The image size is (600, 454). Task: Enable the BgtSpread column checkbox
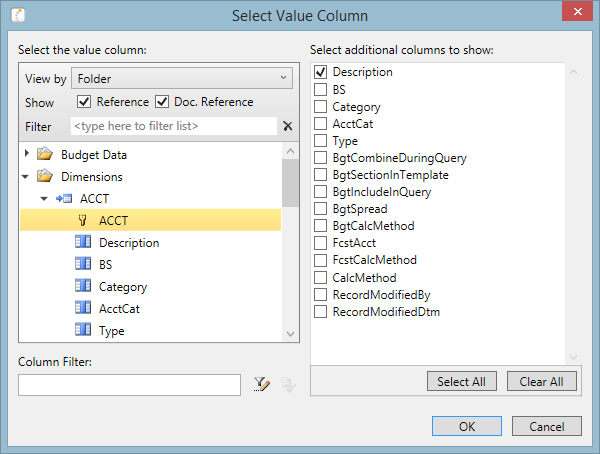pos(321,209)
